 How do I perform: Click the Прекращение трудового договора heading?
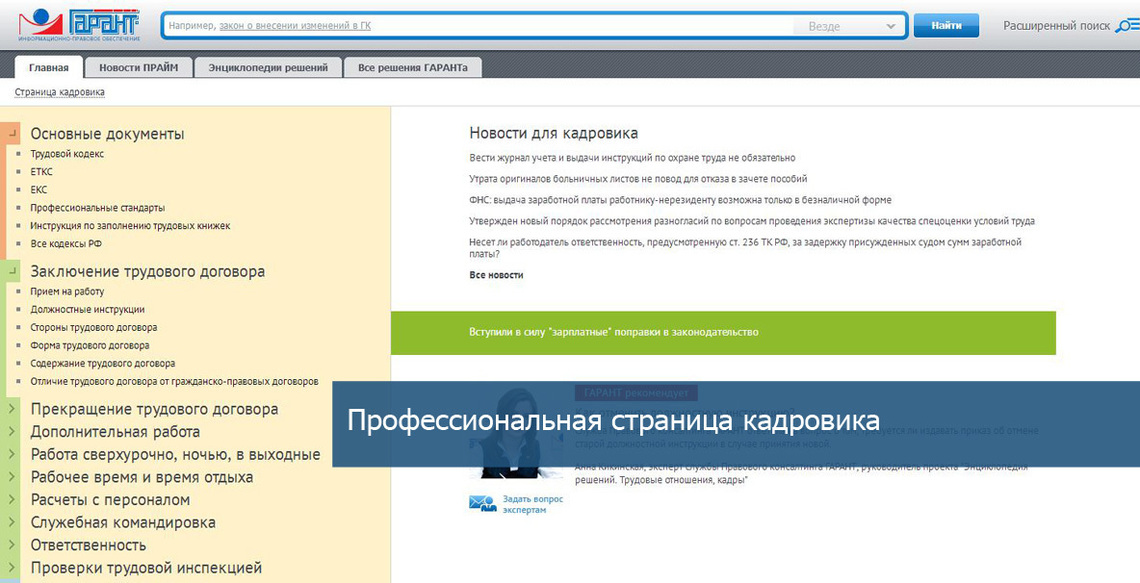tap(154, 409)
